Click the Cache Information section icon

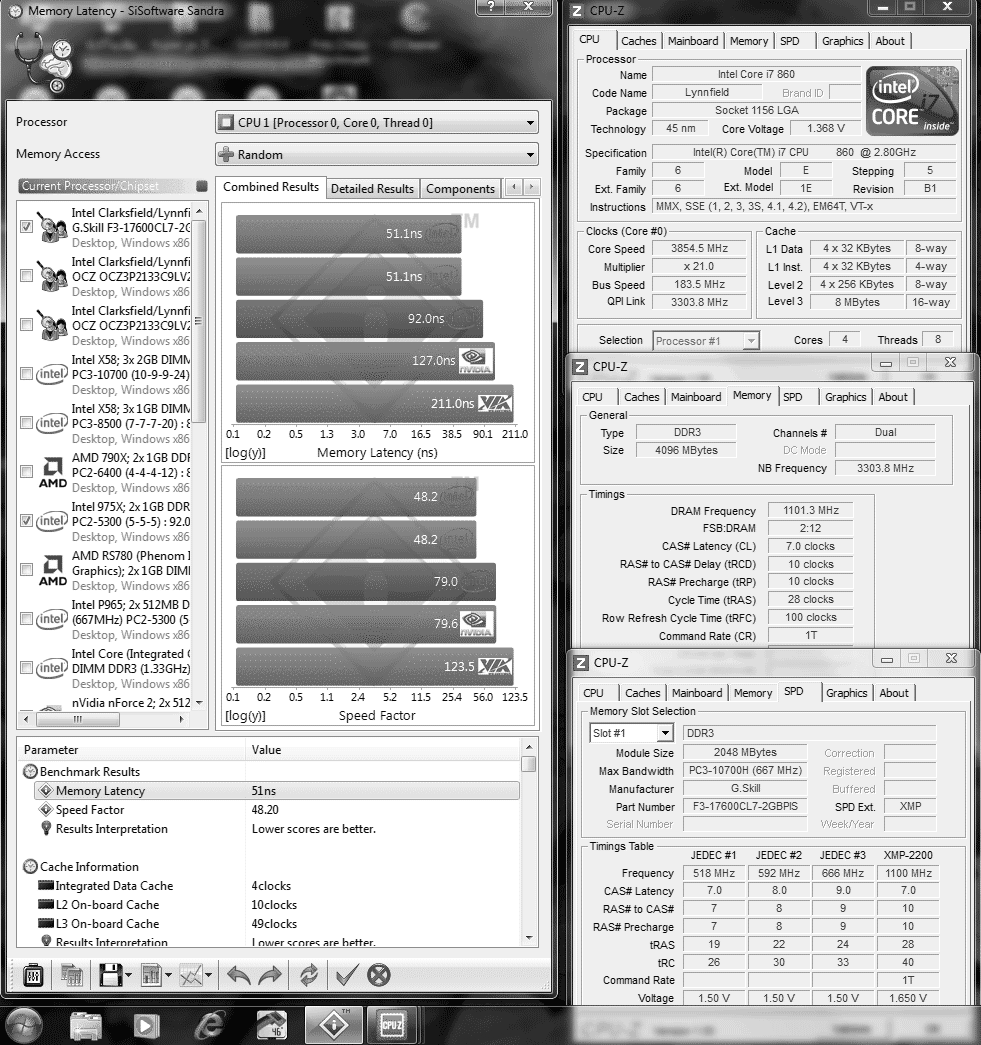click(30, 867)
